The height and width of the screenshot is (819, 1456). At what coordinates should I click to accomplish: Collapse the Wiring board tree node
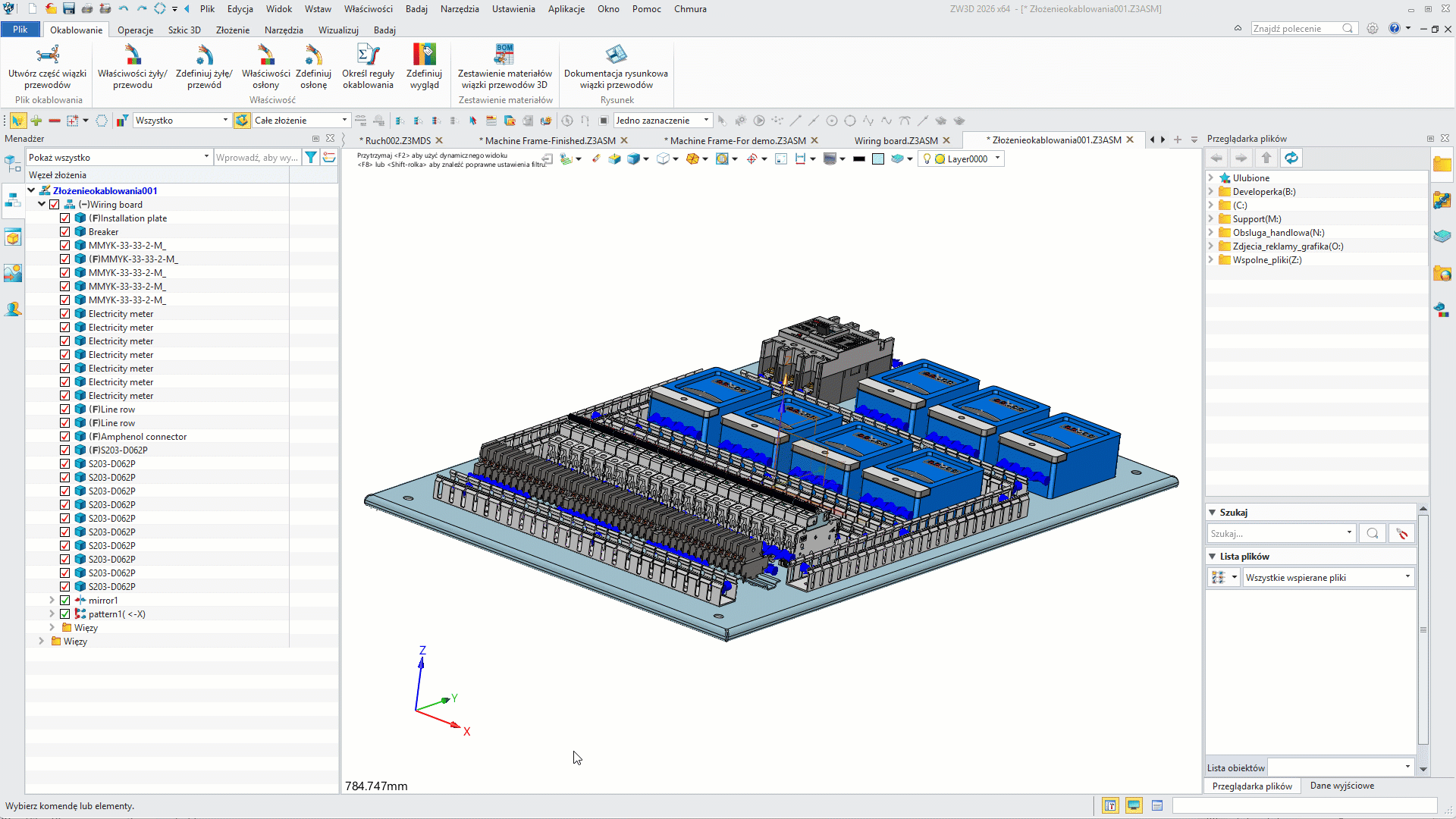pos(42,204)
